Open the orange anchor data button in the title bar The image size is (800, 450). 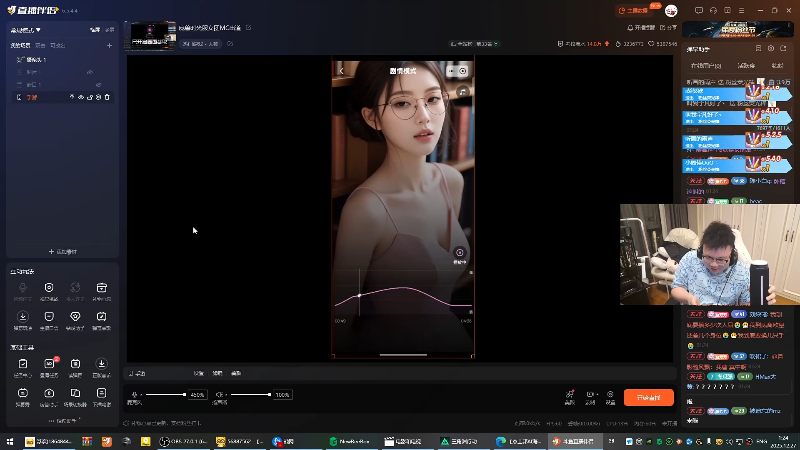tap(633, 10)
